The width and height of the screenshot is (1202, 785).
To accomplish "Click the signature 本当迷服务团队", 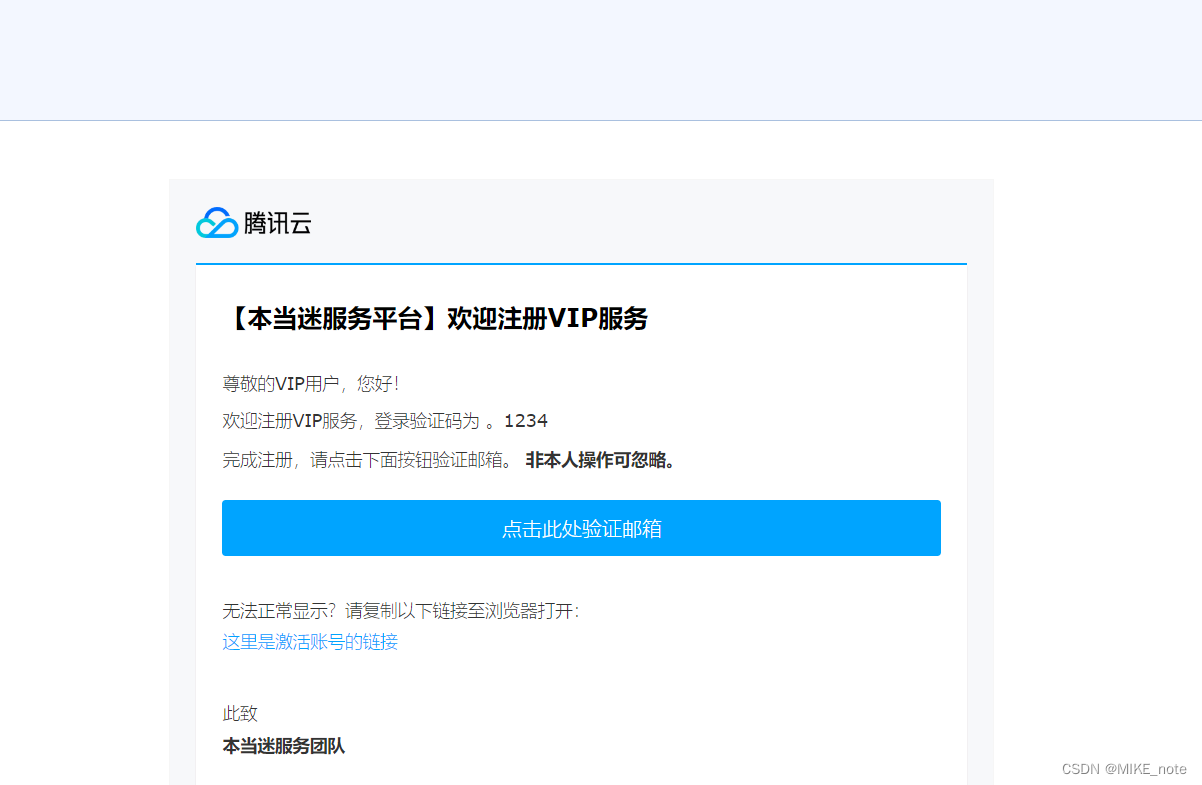I will (x=284, y=746).
